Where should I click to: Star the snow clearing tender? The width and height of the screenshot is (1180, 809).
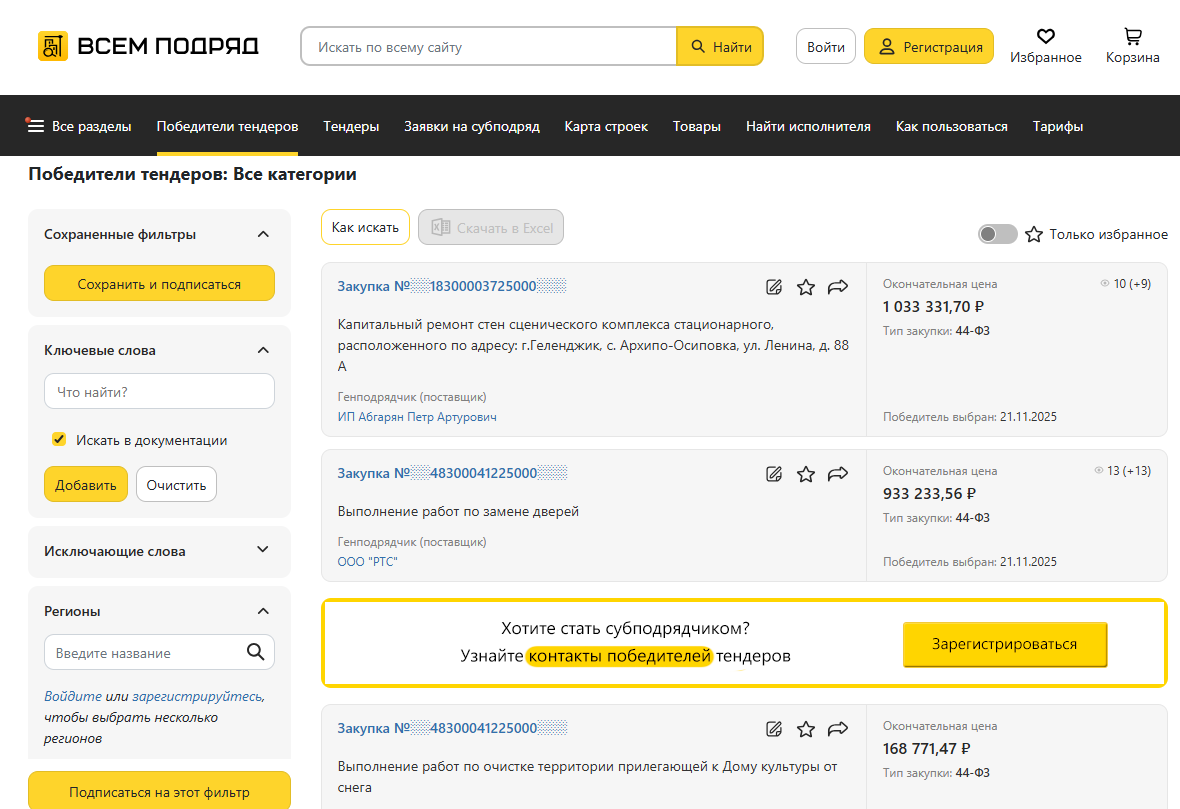coord(806,729)
